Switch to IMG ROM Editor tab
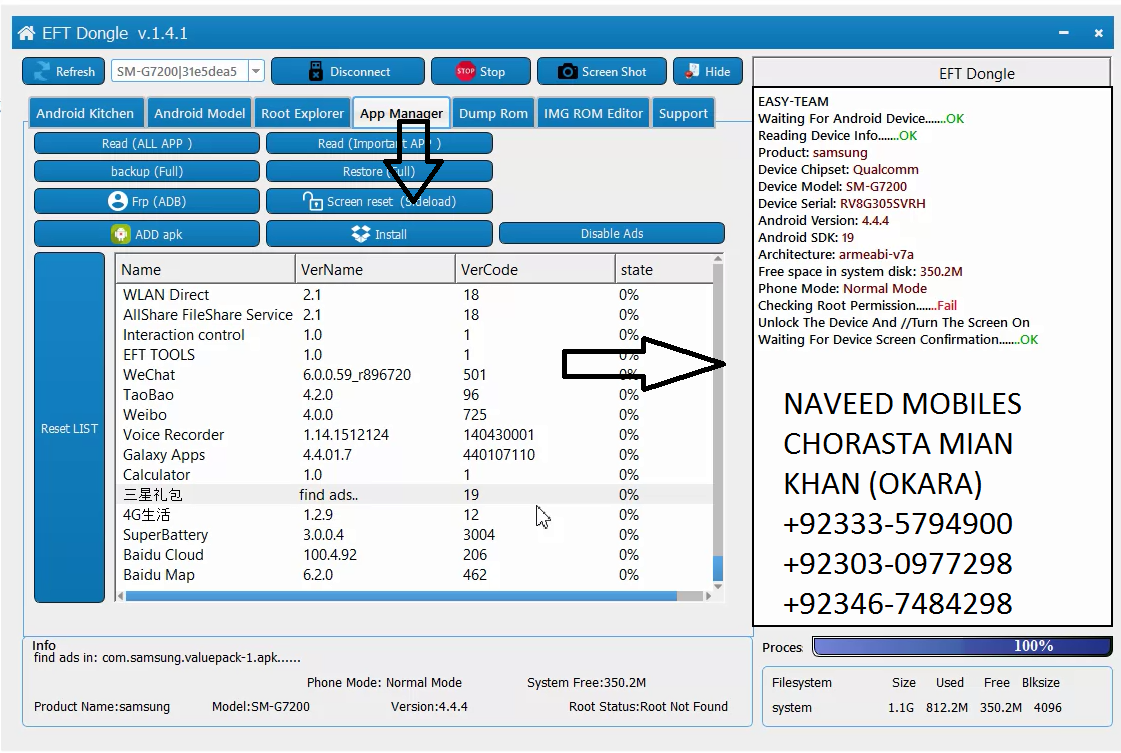Screen dimensions: 1121x753 coord(593,113)
